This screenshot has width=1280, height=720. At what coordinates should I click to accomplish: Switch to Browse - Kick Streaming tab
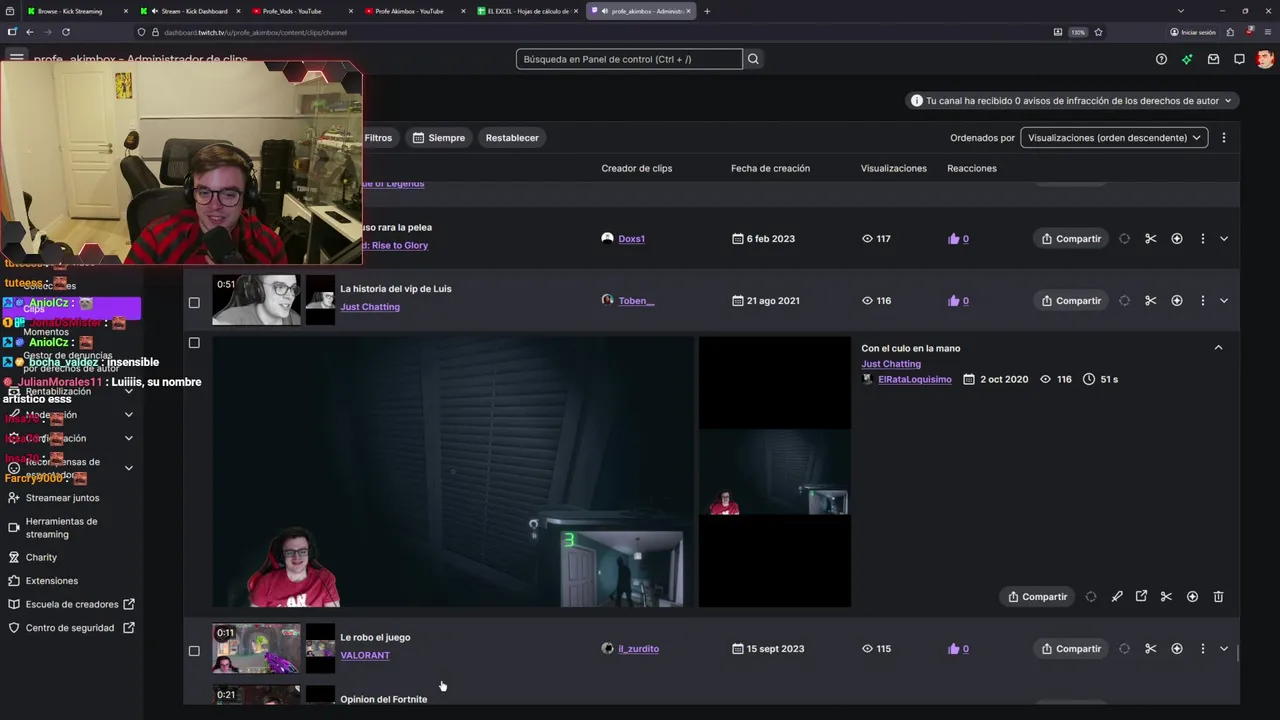click(x=76, y=11)
